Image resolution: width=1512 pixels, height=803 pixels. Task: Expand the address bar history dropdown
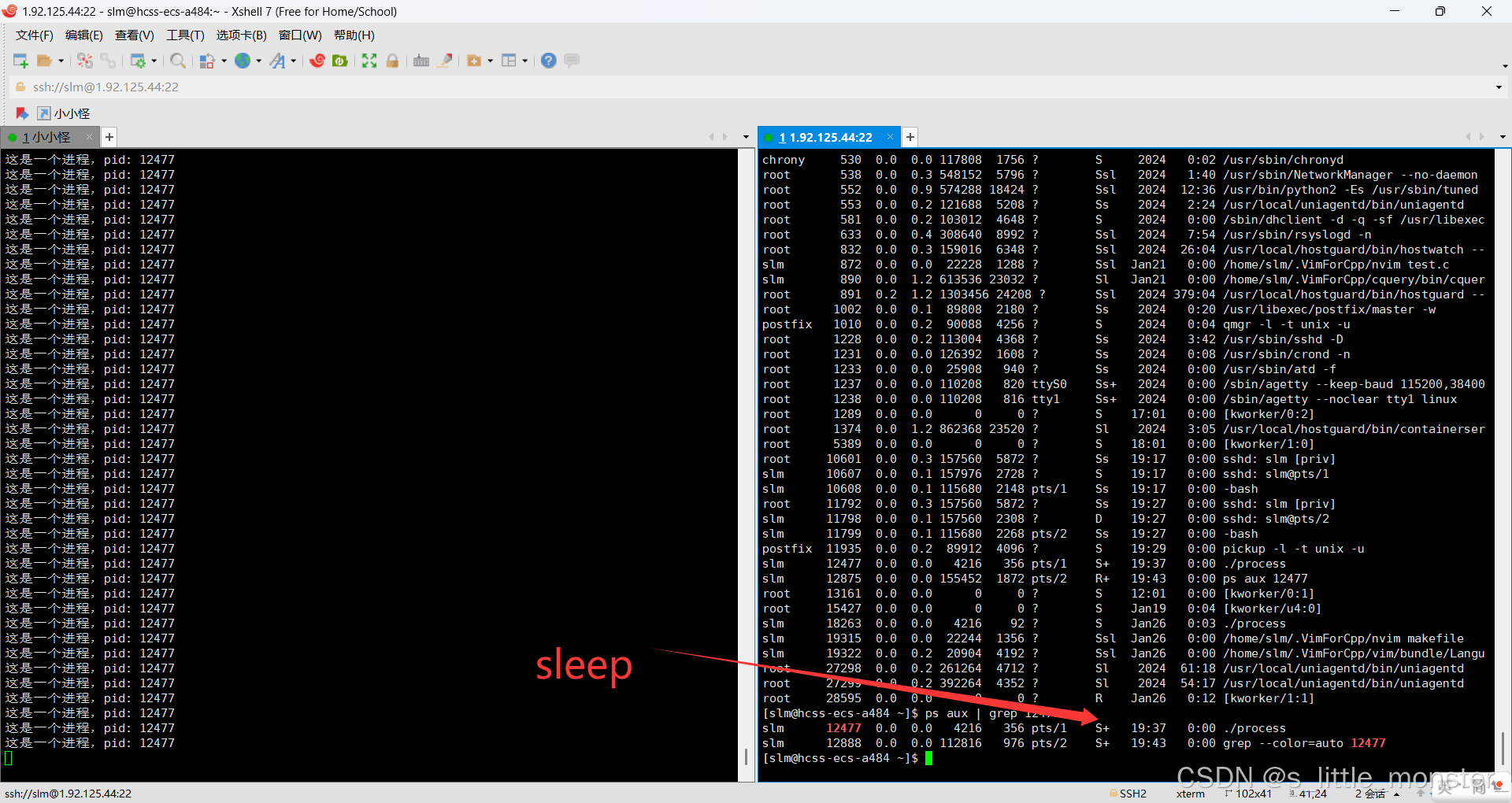click(1498, 87)
